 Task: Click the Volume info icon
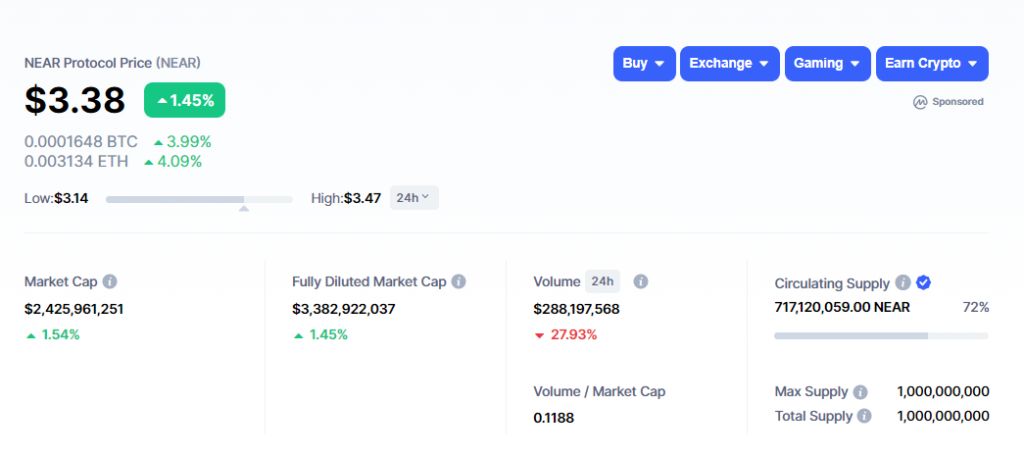(x=641, y=282)
